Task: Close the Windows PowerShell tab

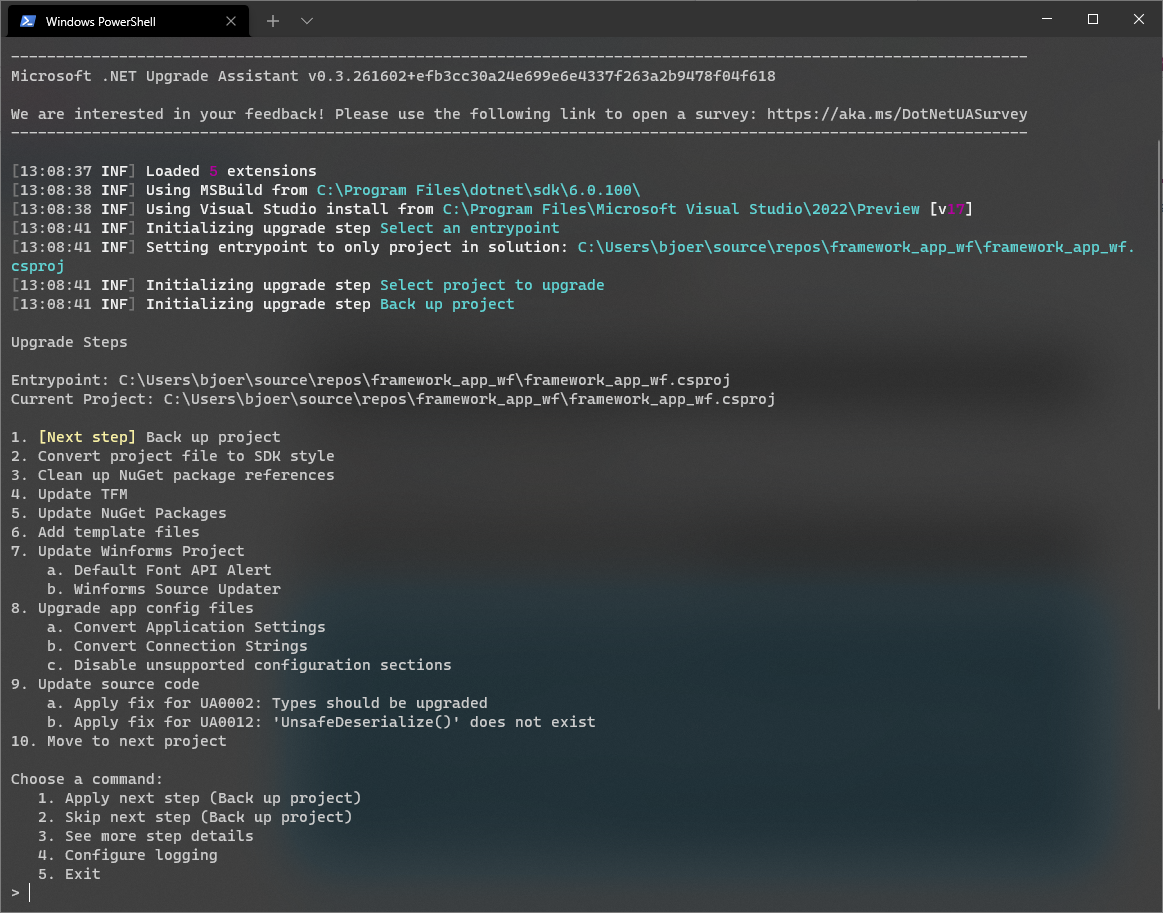Action: (x=231, y=21)
